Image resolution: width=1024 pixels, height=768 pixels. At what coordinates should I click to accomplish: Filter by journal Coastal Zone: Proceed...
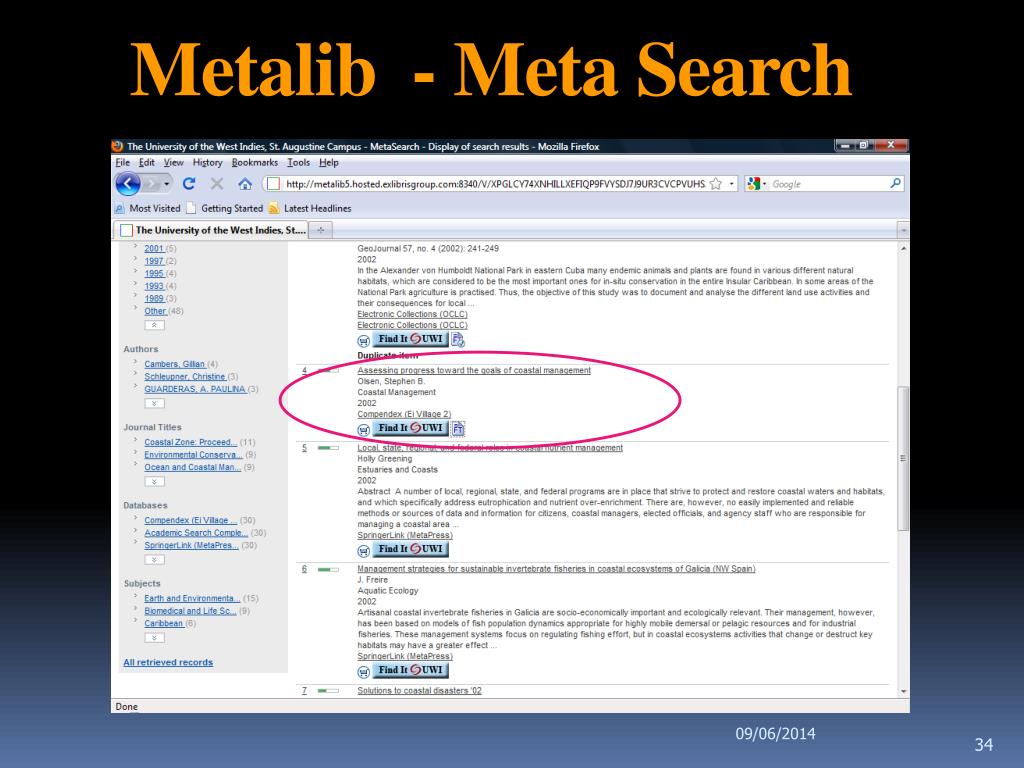(191, 442)
